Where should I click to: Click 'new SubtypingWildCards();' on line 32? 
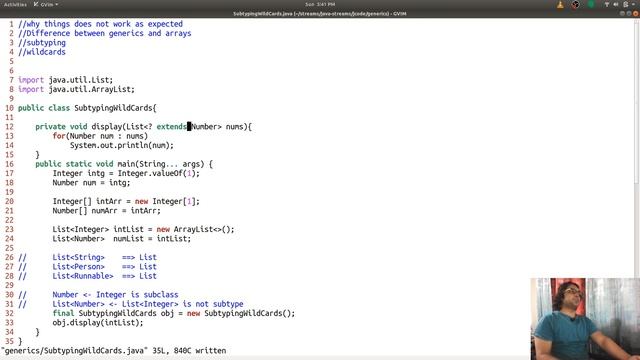pyautogui.click(x=241, y=313)
